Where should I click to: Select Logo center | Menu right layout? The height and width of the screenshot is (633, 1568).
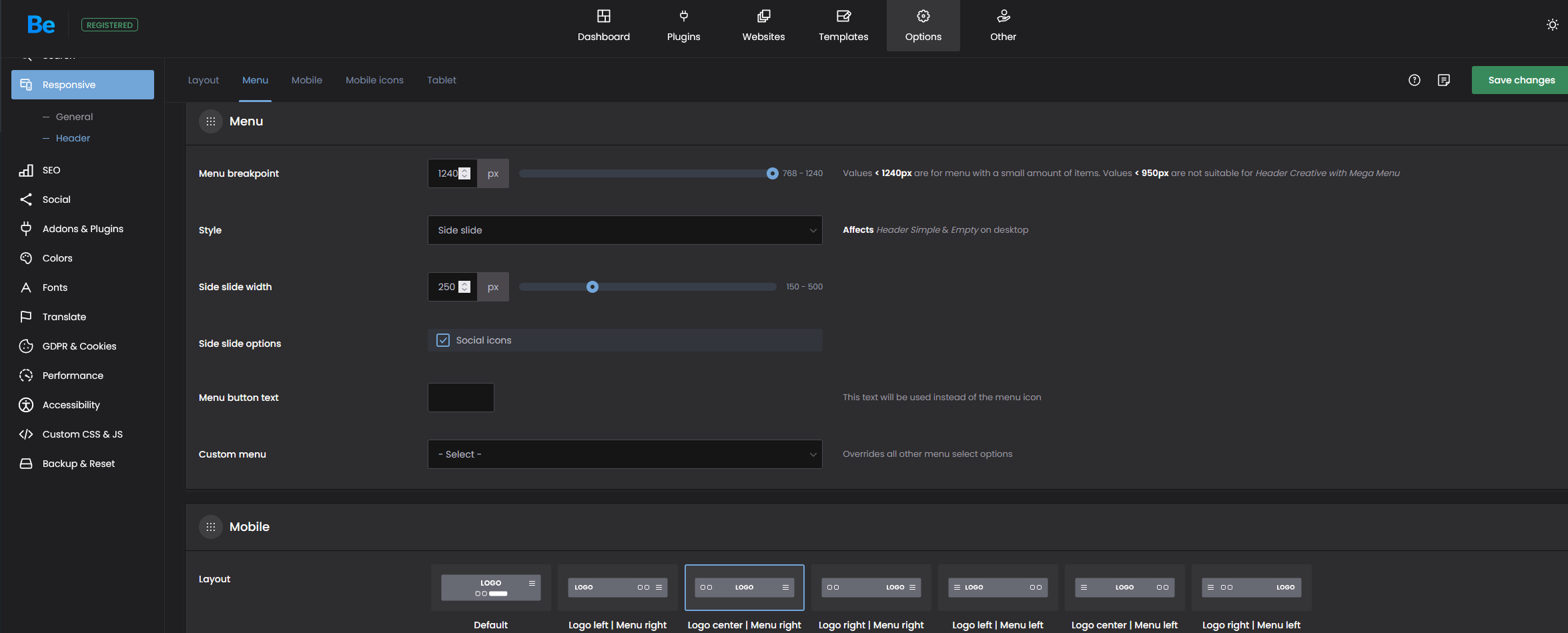point(745,588)
